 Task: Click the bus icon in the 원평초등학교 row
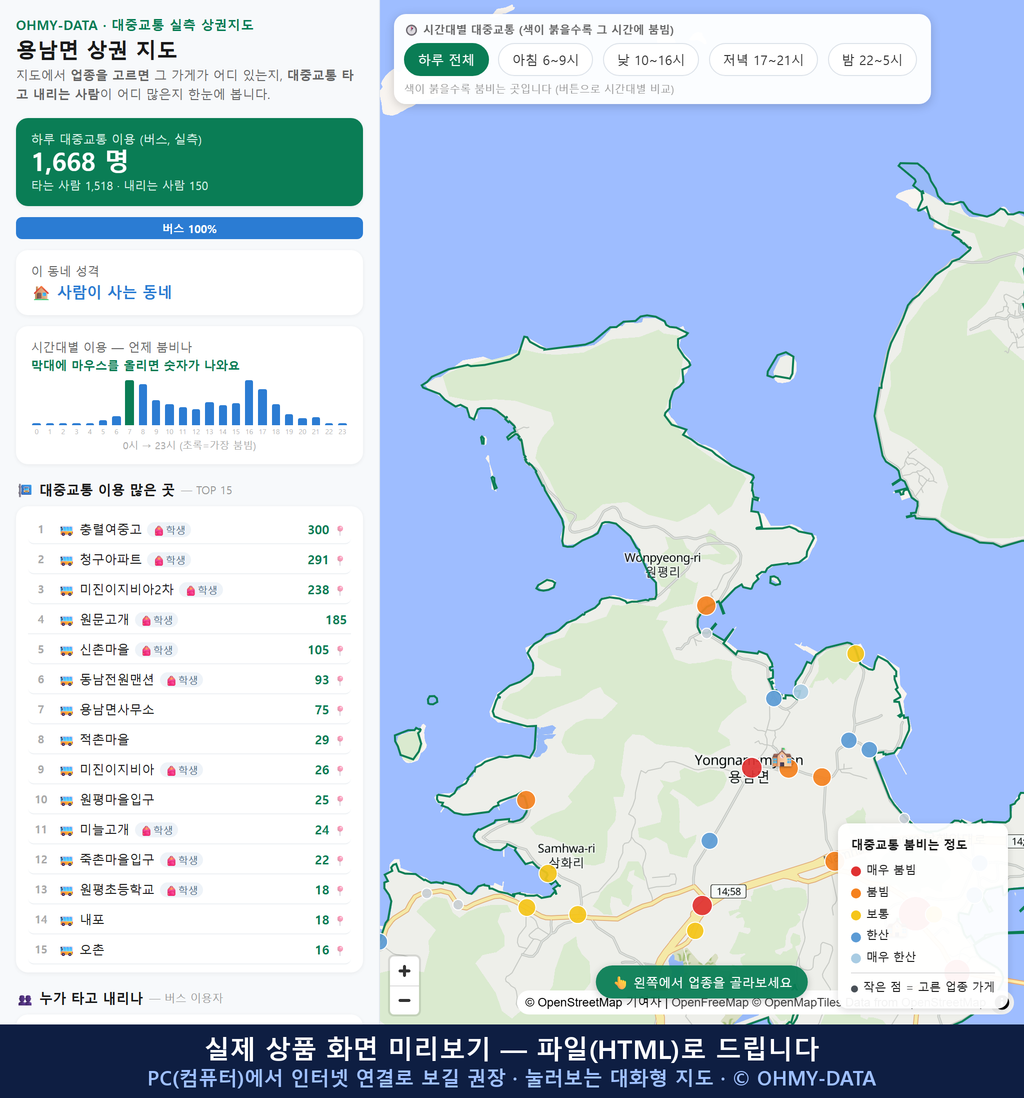tap(67, 890)
